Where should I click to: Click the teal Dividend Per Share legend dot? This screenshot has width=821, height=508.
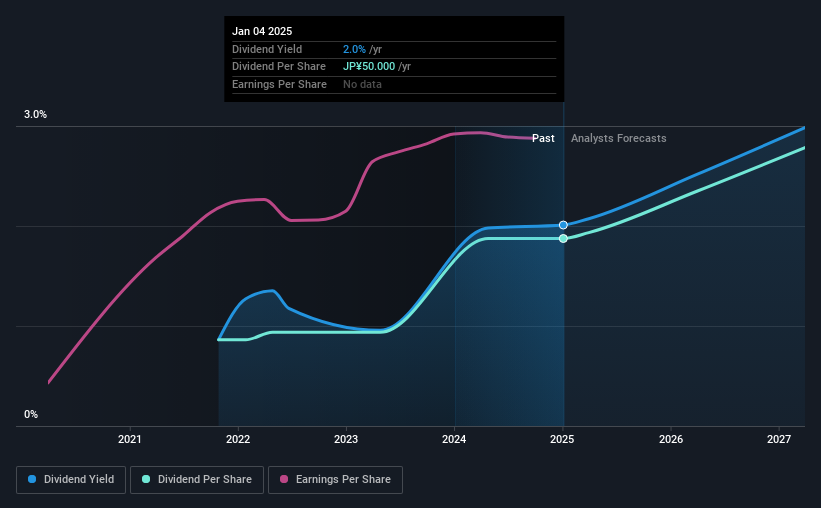[x=146, y=479]
